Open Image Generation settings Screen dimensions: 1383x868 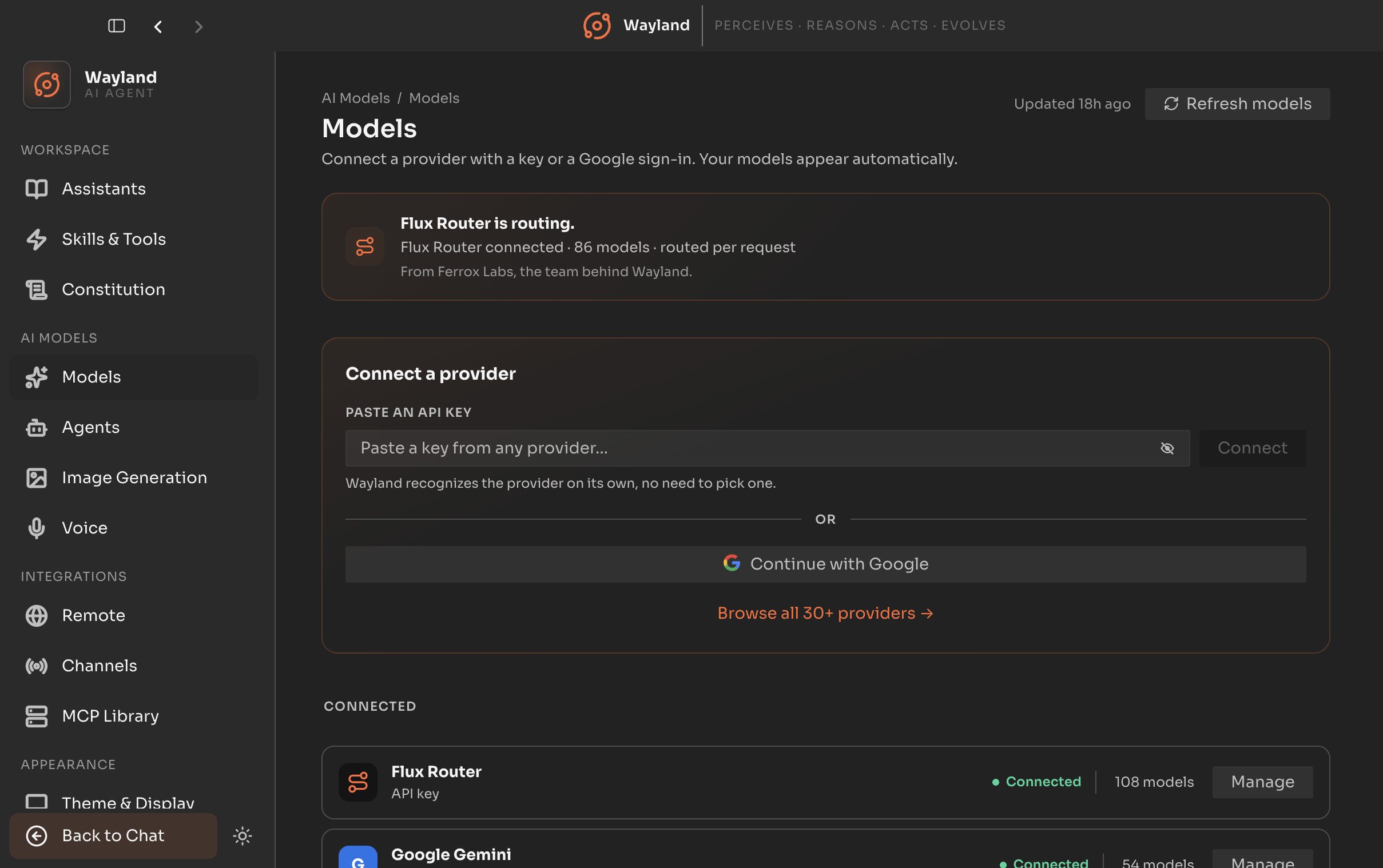coord(133,477)
